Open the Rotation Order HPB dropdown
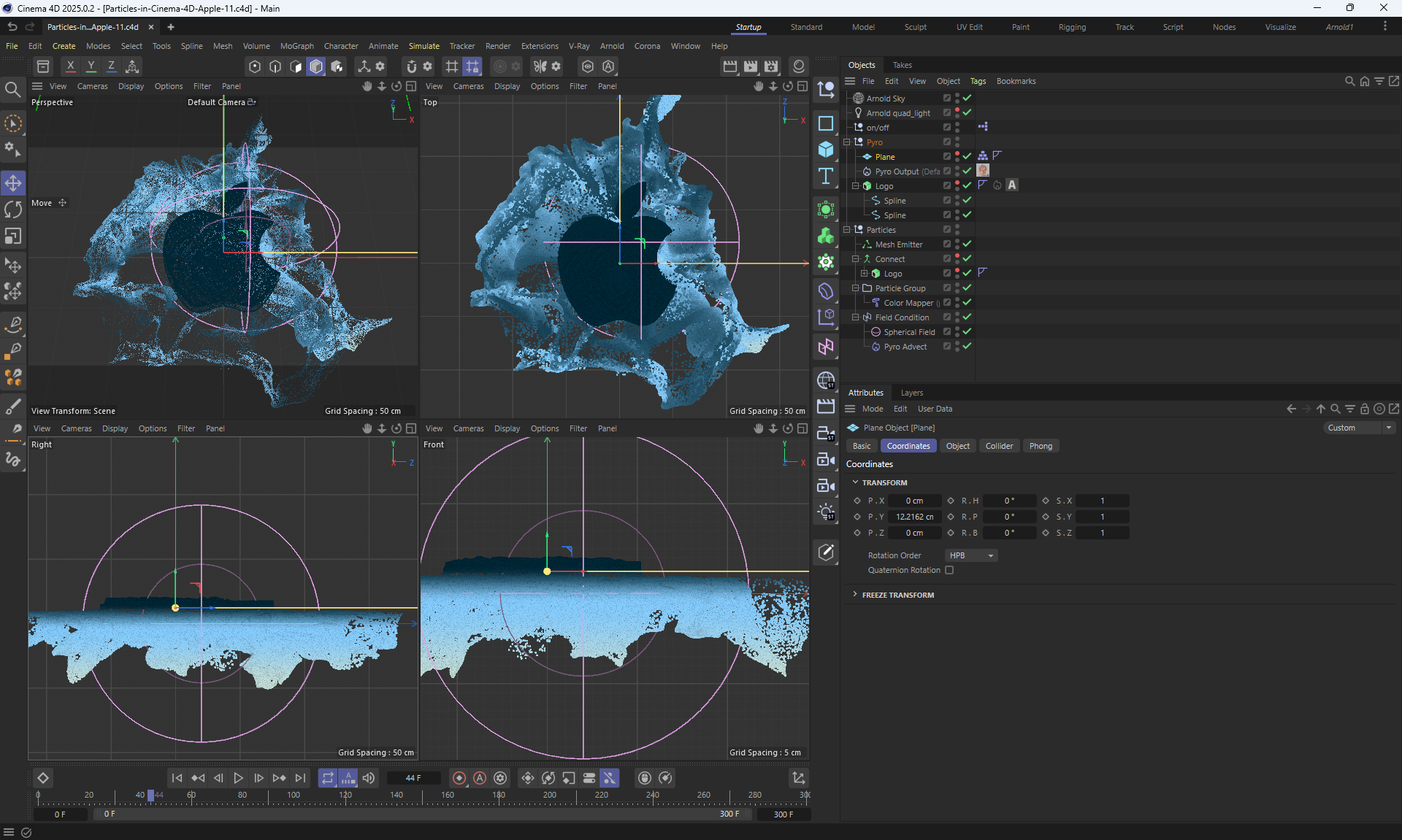Image resolution: width=1402 pixels, height=840 pixels. [x=971, y=555]
